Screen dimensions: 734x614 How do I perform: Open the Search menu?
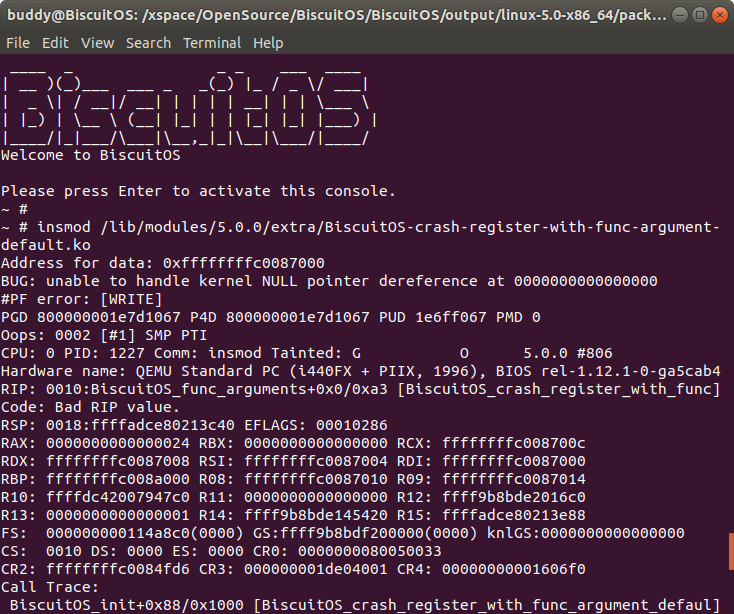pos(148,43)
